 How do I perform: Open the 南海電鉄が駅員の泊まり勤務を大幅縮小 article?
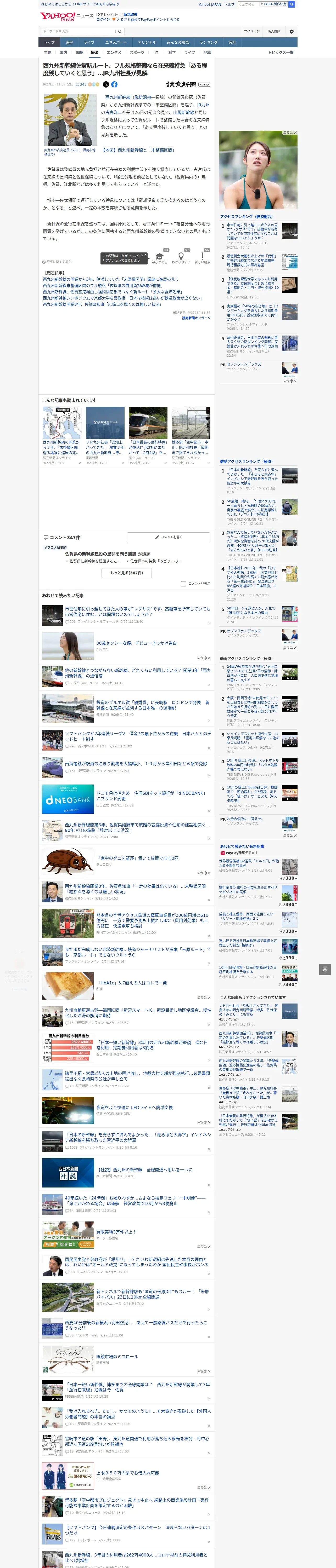click(136, 763)
